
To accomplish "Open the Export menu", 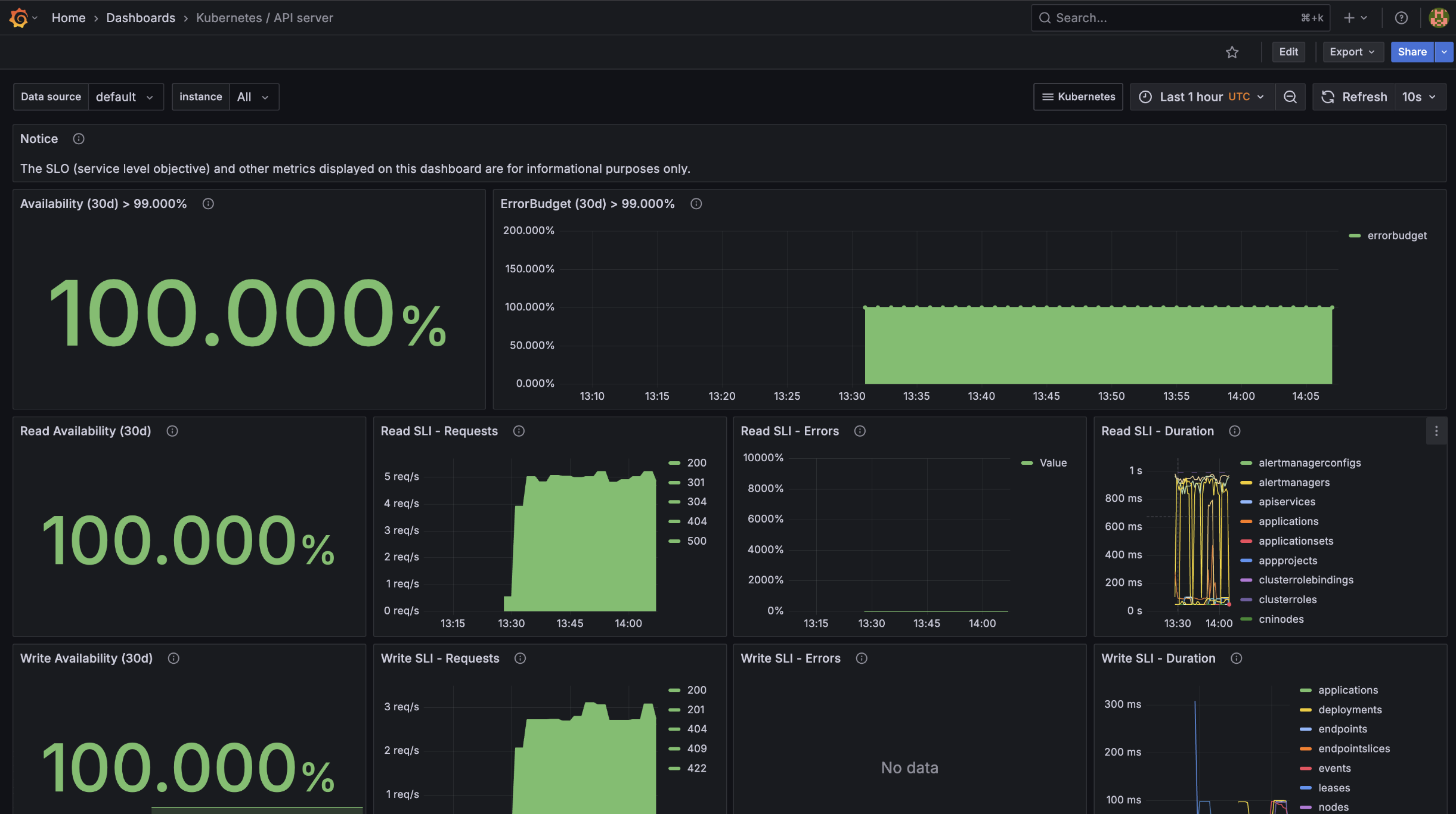I will (x=1352, y=52).
